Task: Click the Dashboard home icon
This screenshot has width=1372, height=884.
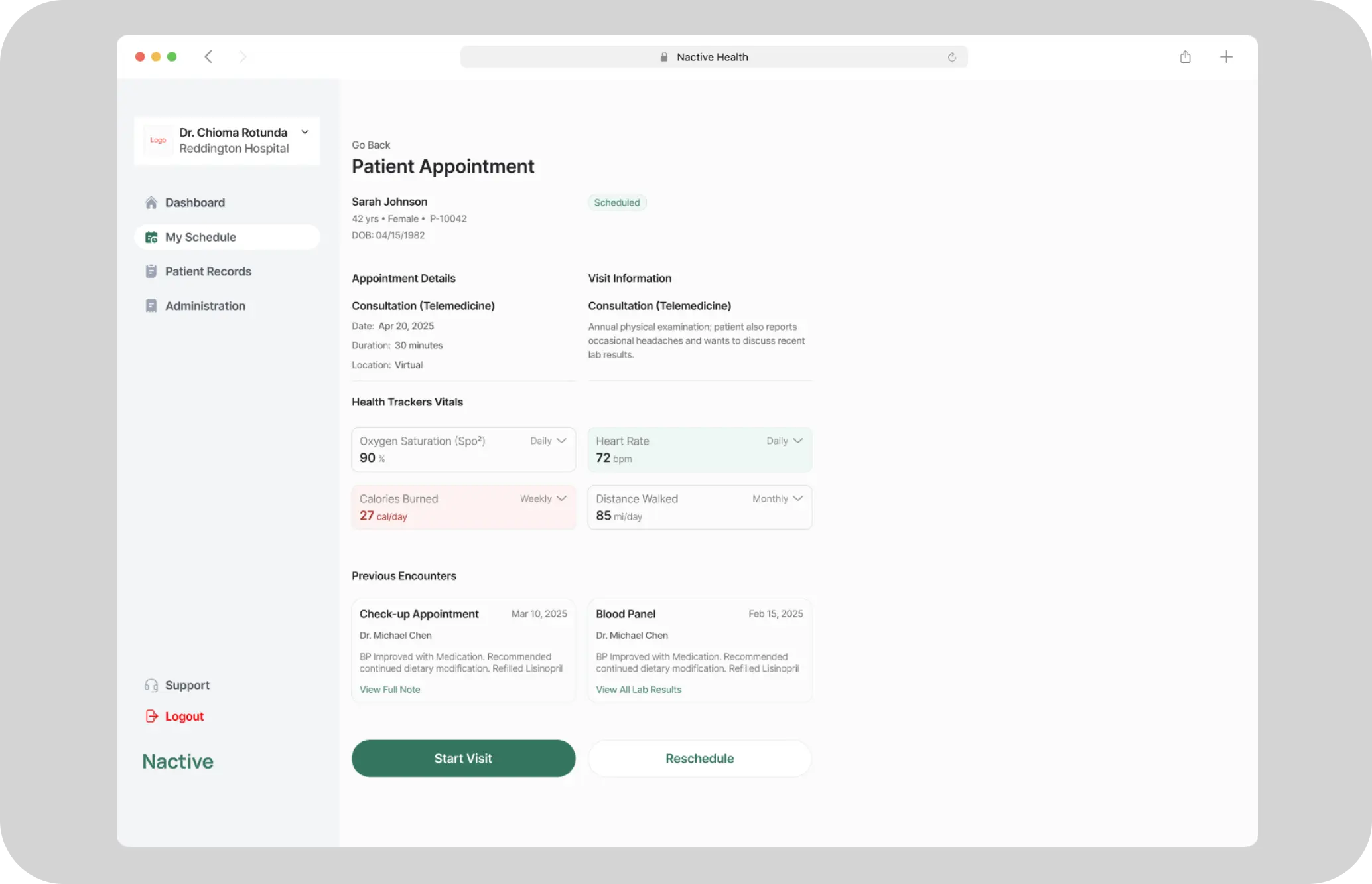Action: pos(151,202)
